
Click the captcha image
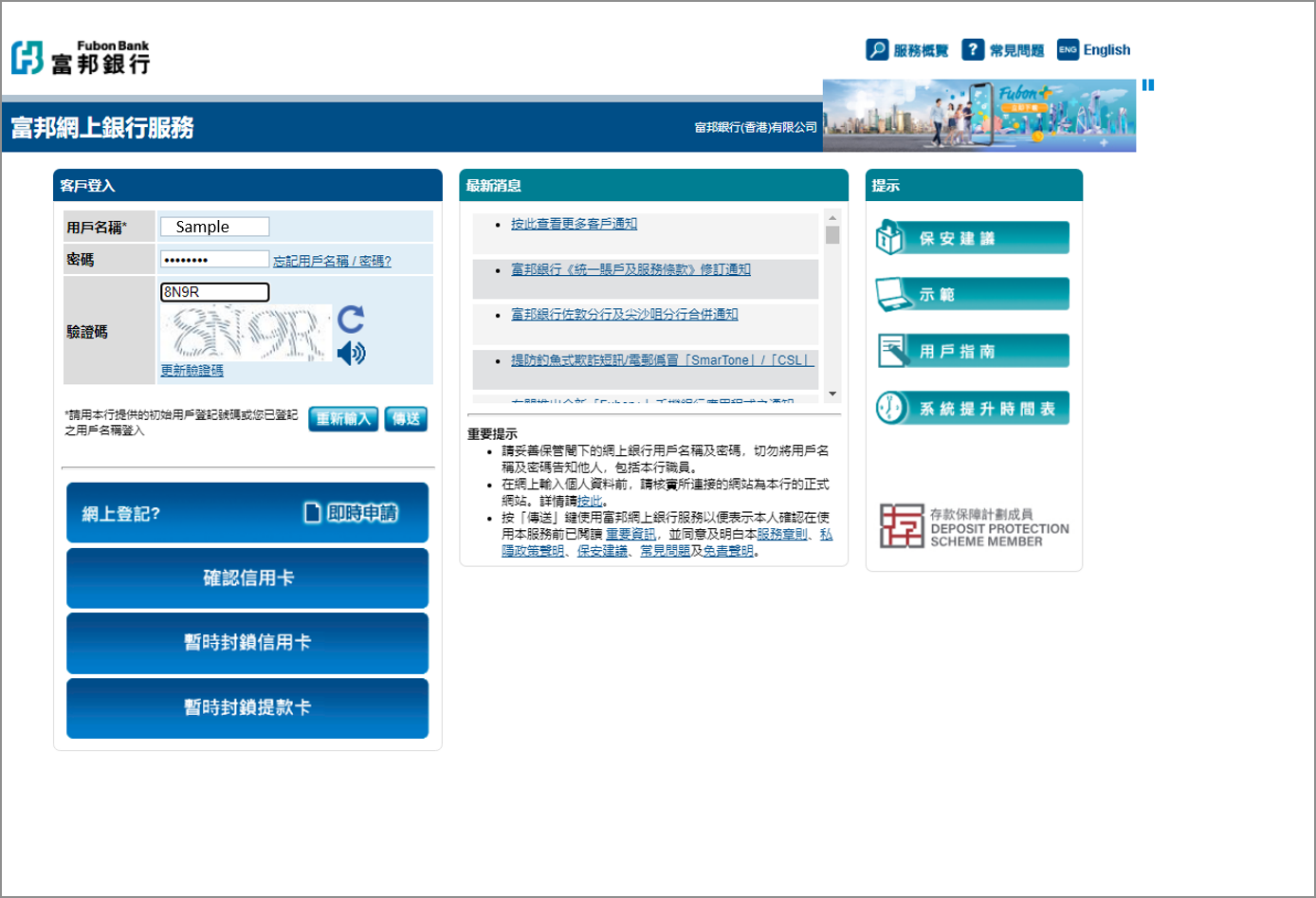point(247,333)
